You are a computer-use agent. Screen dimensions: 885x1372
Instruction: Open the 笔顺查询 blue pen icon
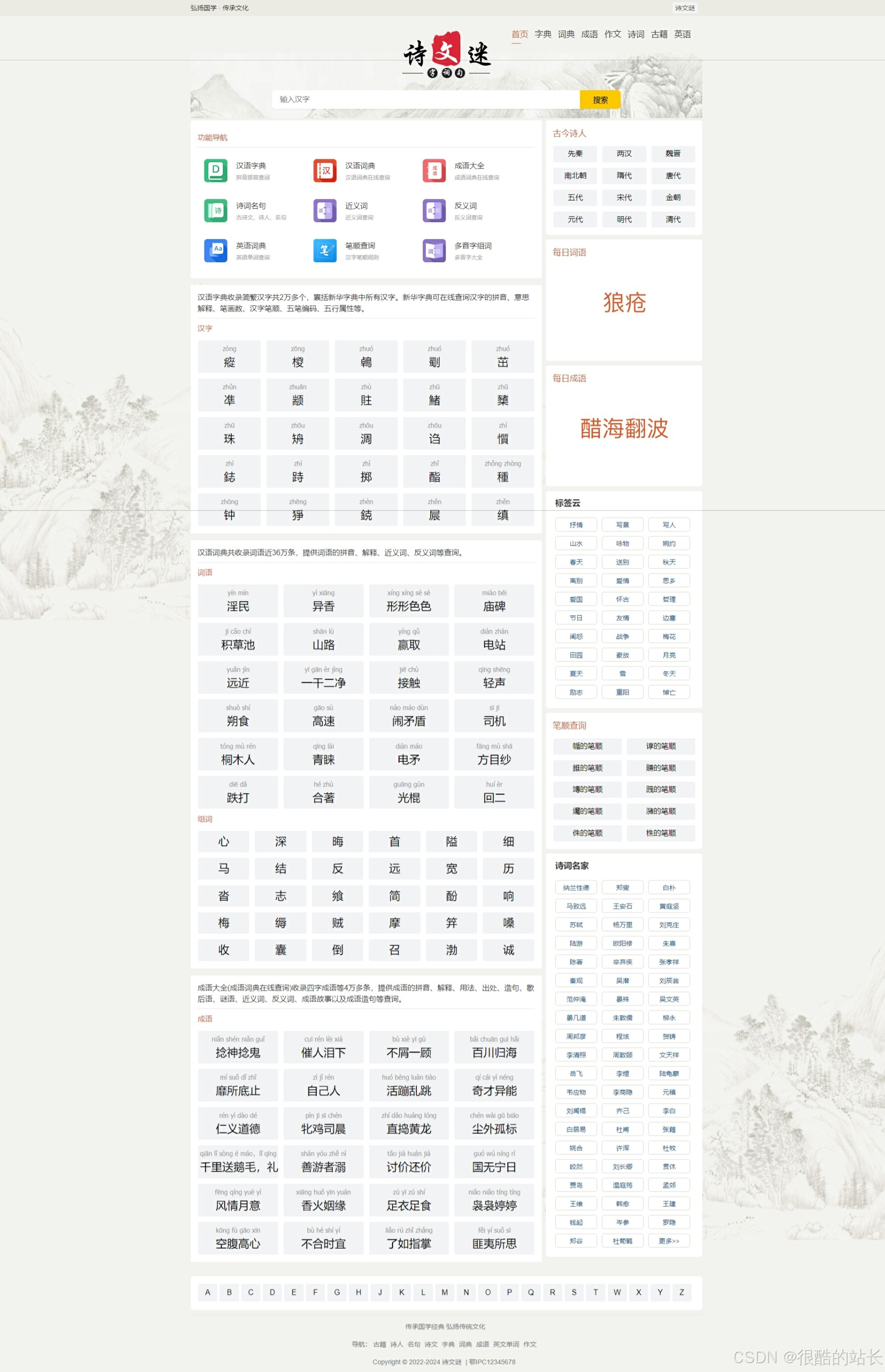click(x=325, y=250)
